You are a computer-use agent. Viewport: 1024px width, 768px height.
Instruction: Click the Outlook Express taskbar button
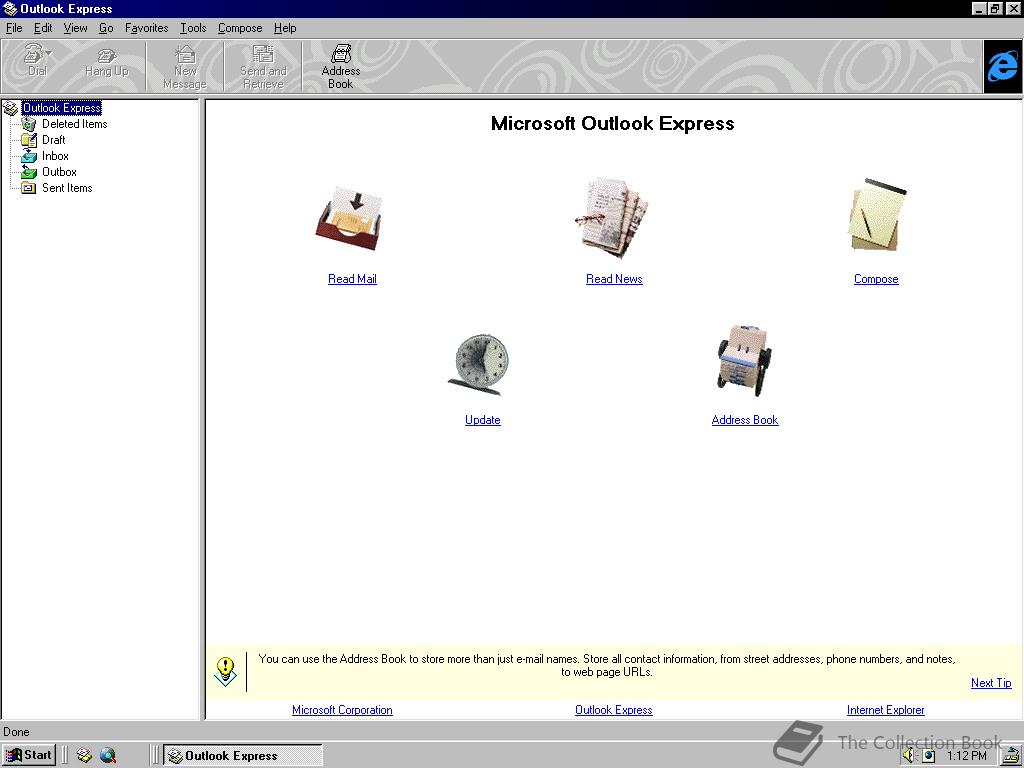point(243,756)
